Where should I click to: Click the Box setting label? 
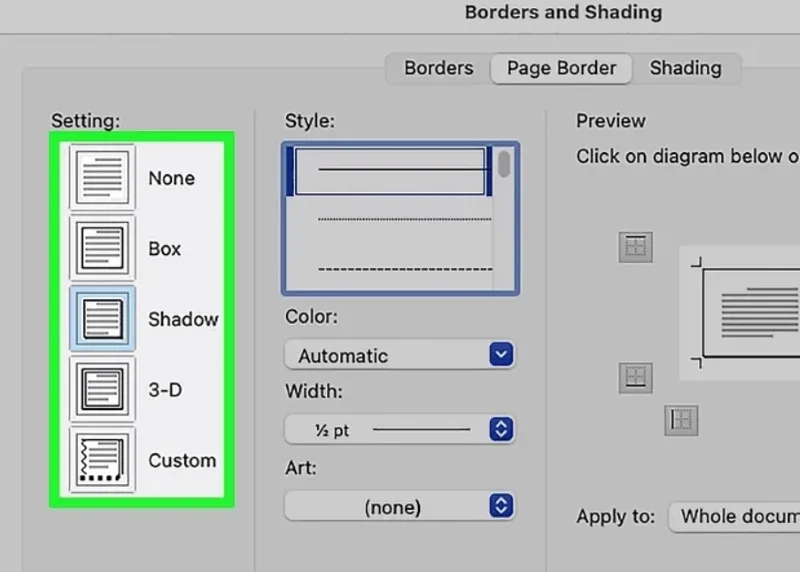pyautogui.click(x=164, y=248)
